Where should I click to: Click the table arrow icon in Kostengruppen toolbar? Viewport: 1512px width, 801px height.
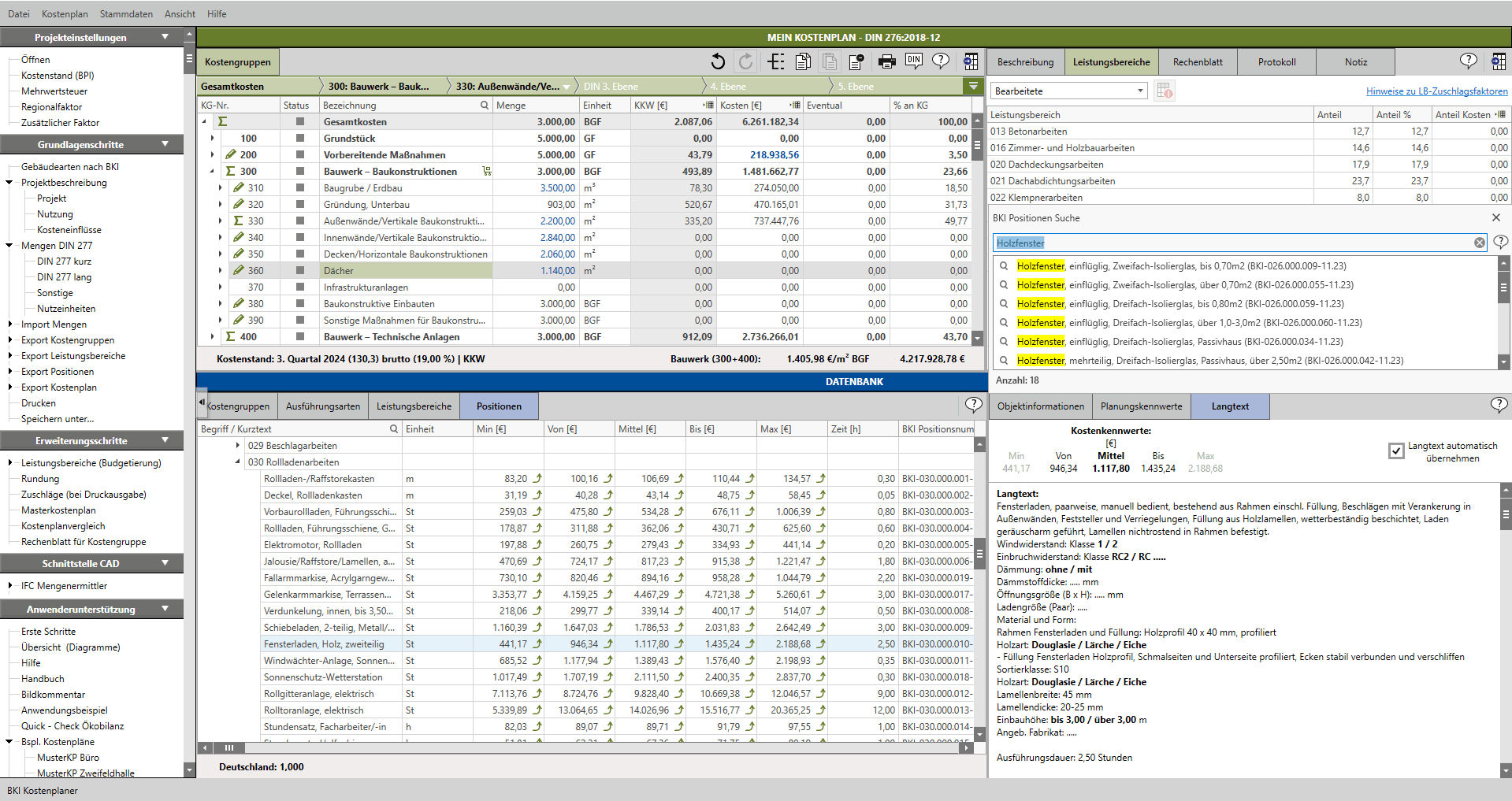(971, 61)
